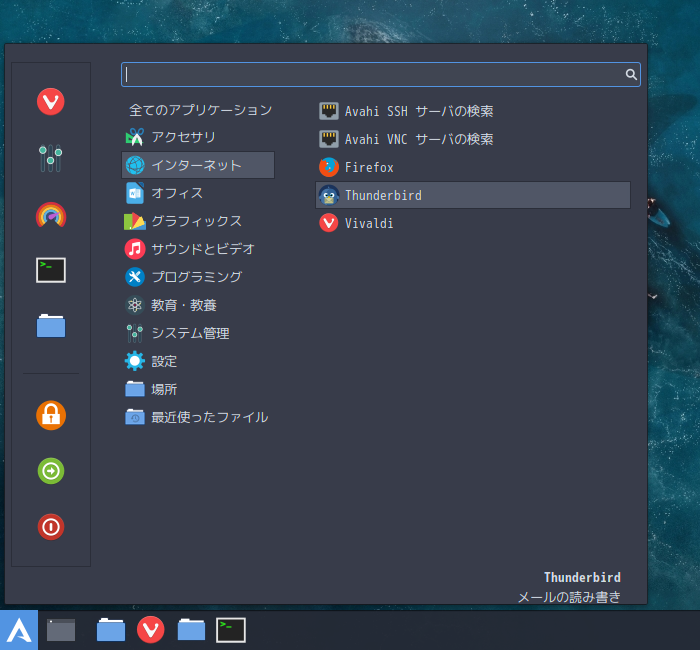Toggle the application menu button on taskbar
This screenshot has width=700, height=650.
click(x=19, y=630)
